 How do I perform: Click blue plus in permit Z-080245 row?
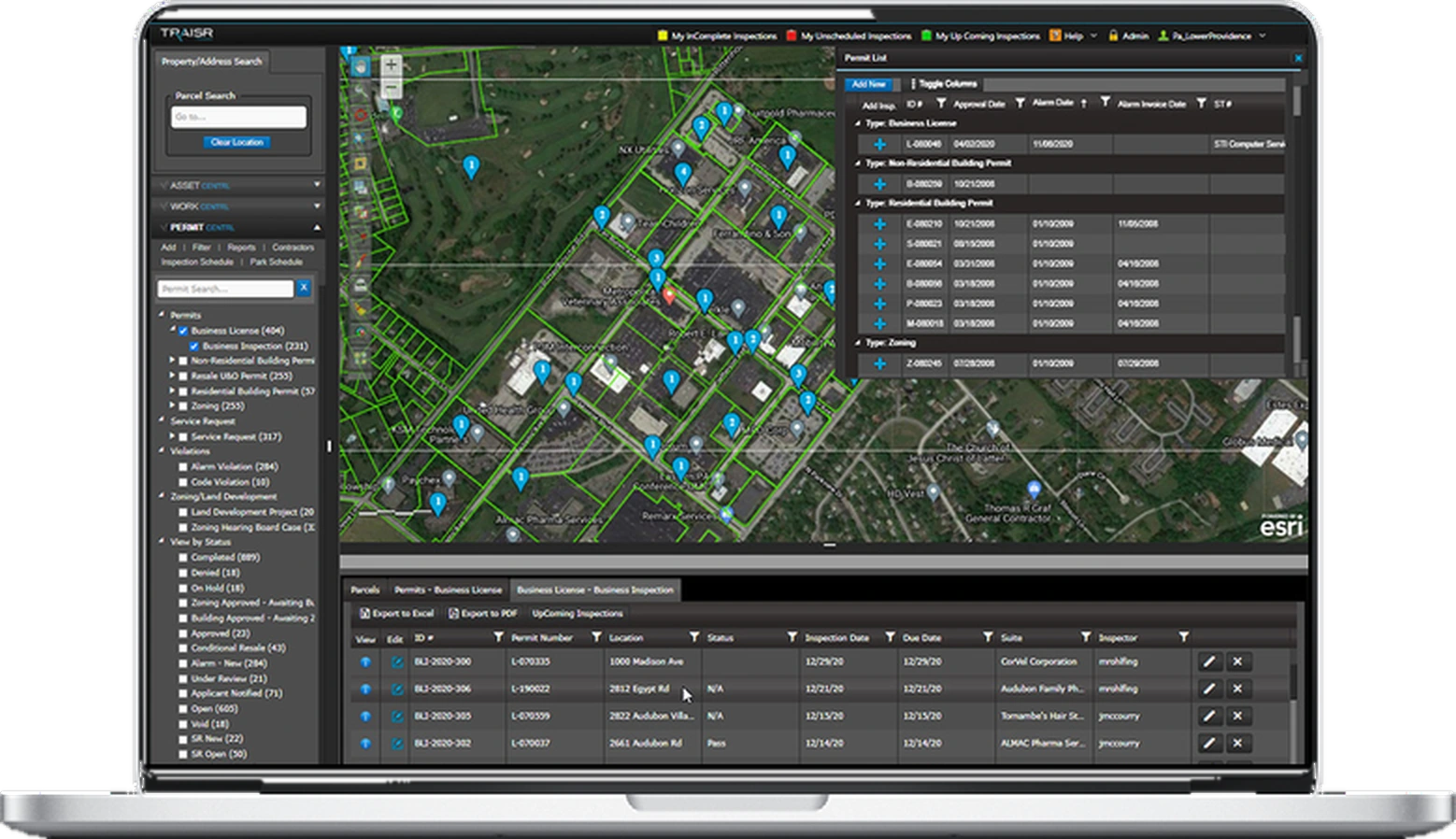tap(879, 363)
